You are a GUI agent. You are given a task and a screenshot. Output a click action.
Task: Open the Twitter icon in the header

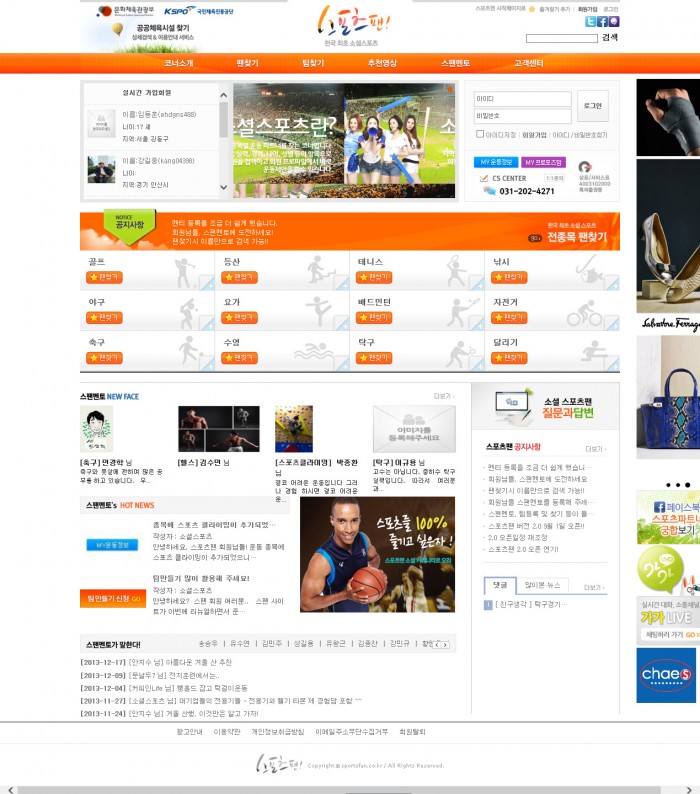point(590,21)
